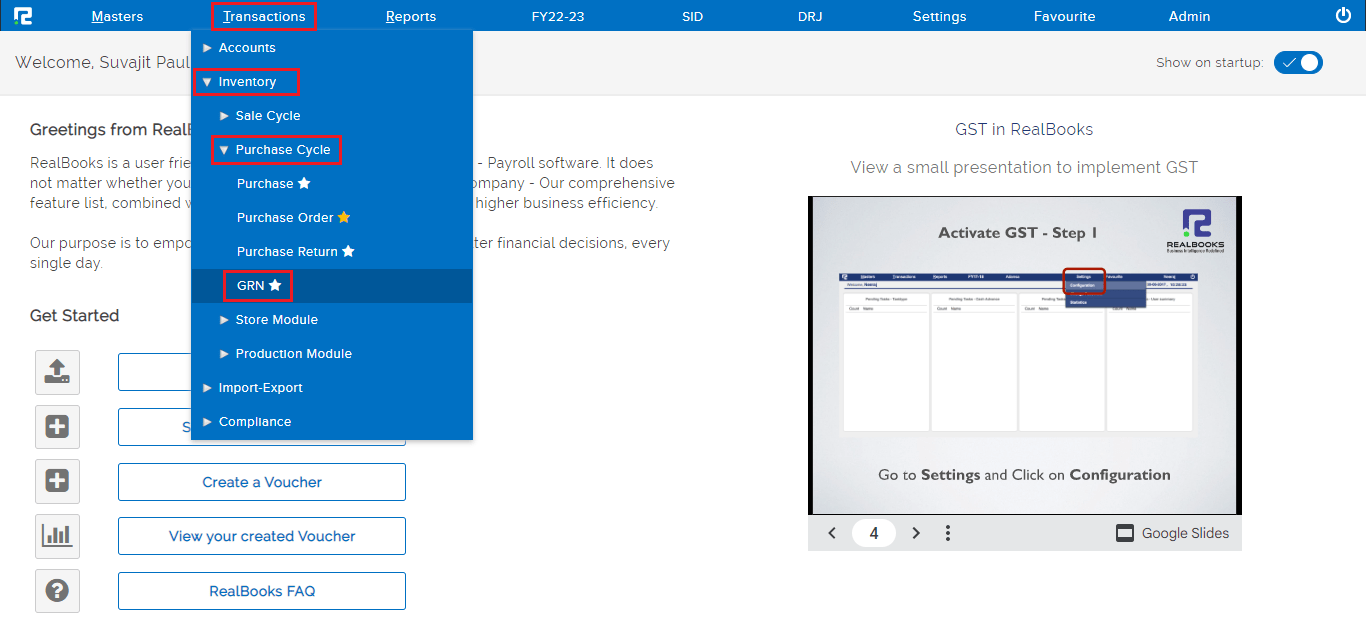
Task: Open the slides more options menu
Action: tap(947, 533)
